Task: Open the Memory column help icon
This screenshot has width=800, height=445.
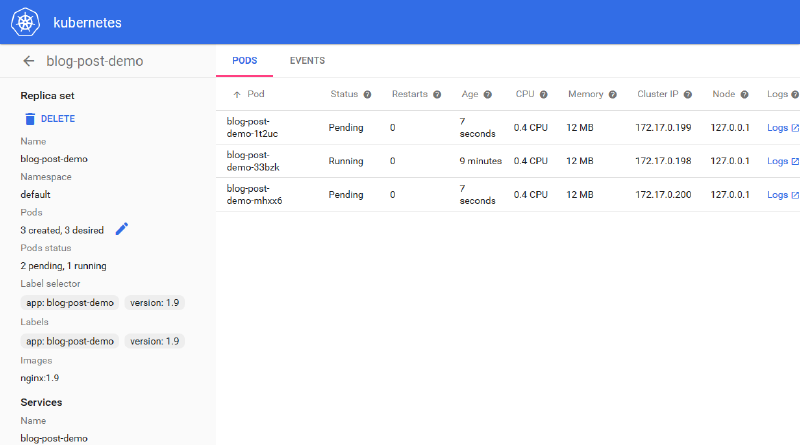Action: pyautogui.click(x=613, y=94)
